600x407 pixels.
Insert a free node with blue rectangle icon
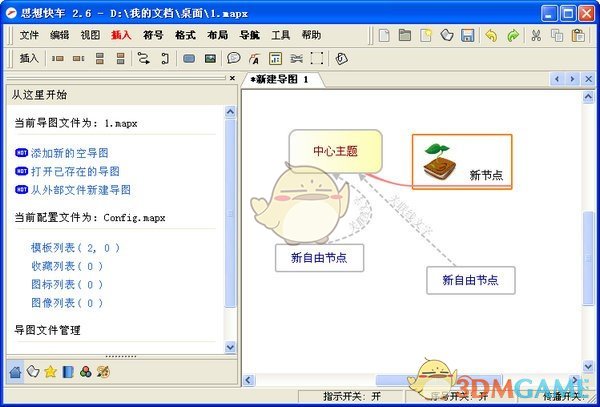189,59
